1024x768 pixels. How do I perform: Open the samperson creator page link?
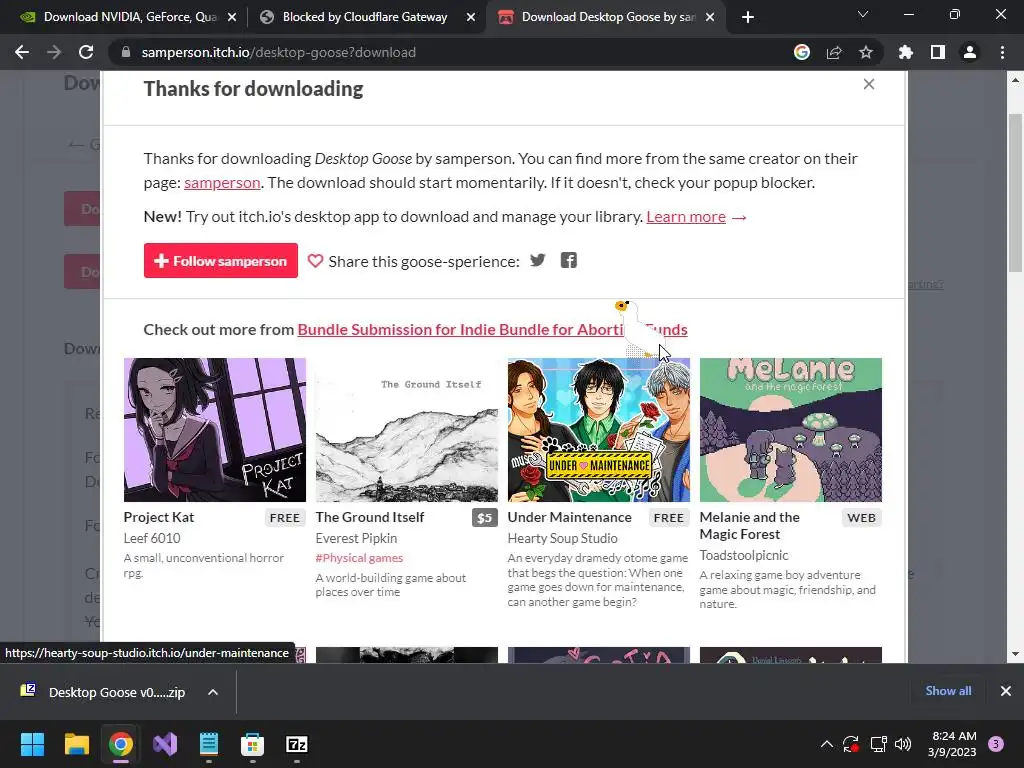[222, 183]
